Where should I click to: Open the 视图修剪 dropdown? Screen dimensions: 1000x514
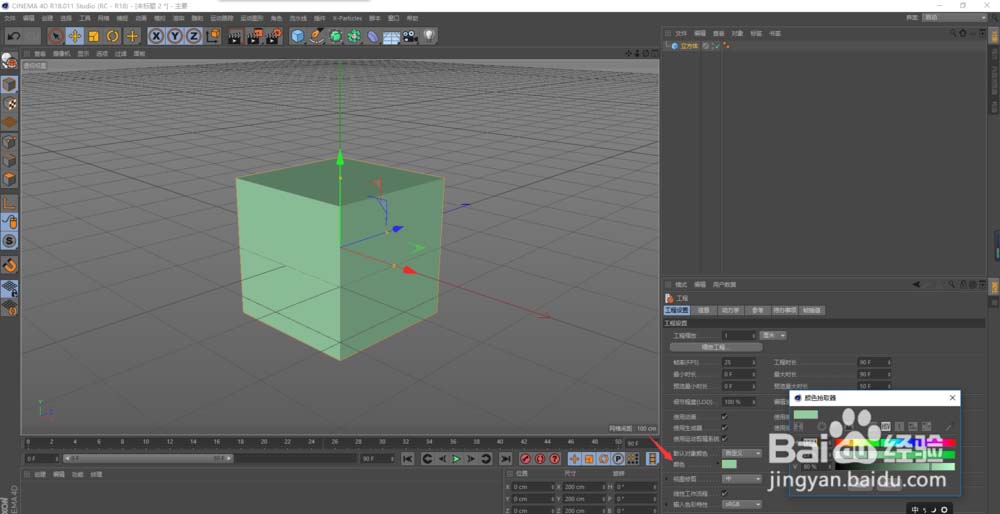tap(741, 479)
